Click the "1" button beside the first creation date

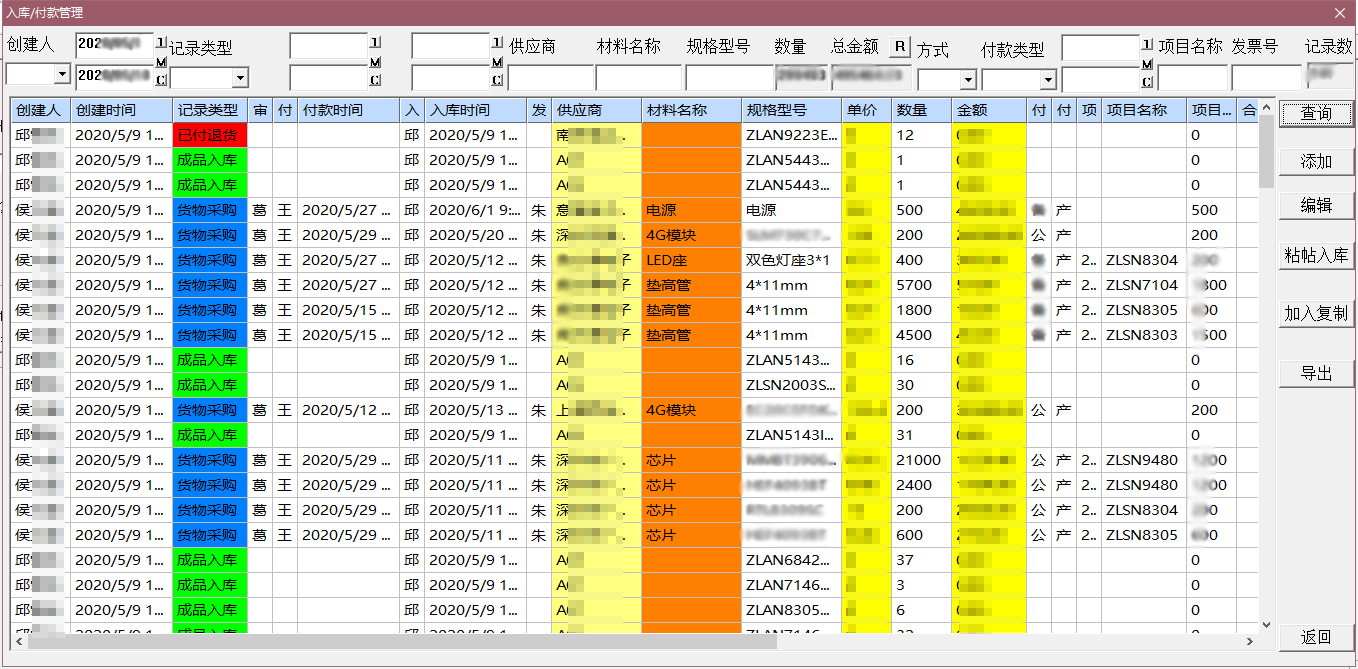161,42
